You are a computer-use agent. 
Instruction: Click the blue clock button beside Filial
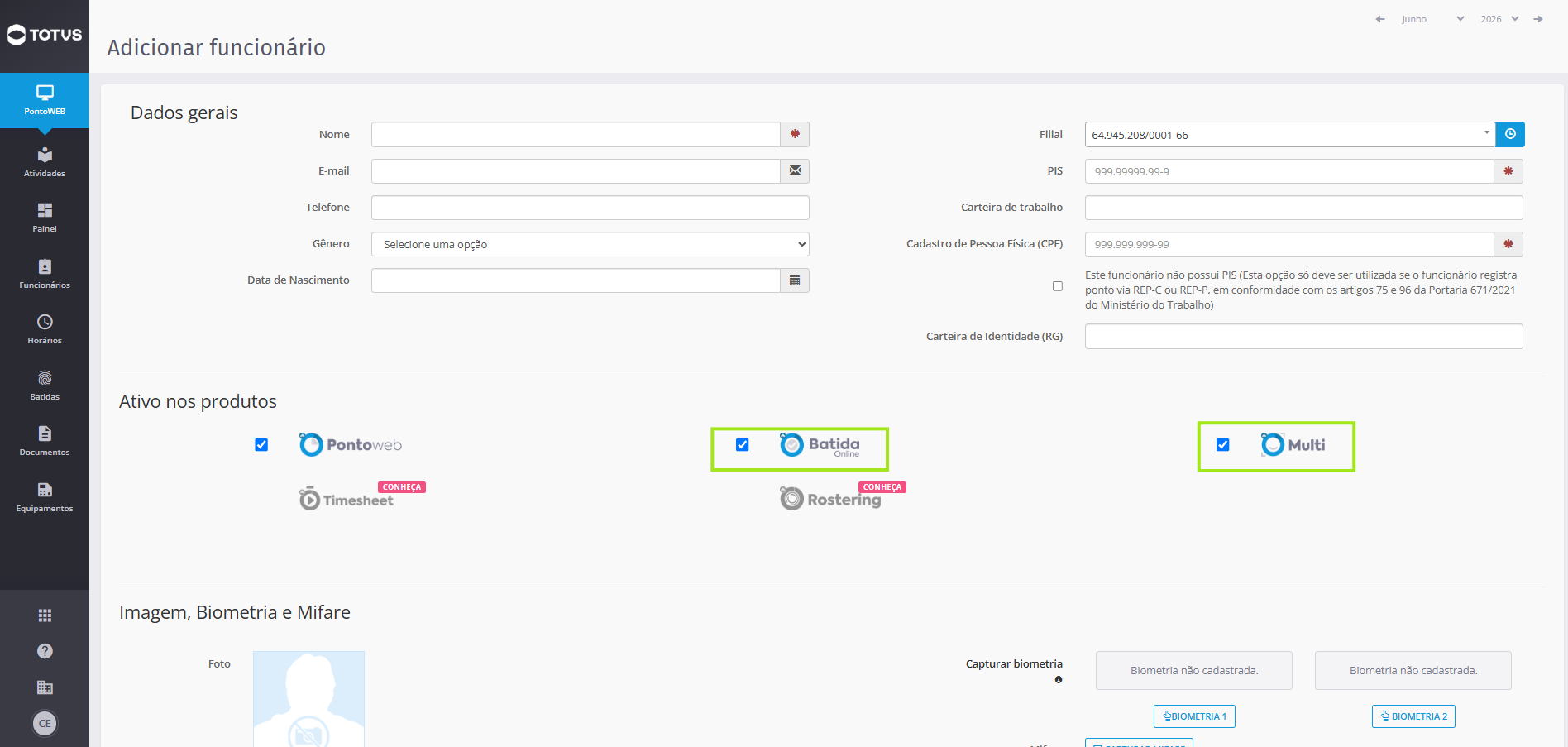coord(1510,134)
